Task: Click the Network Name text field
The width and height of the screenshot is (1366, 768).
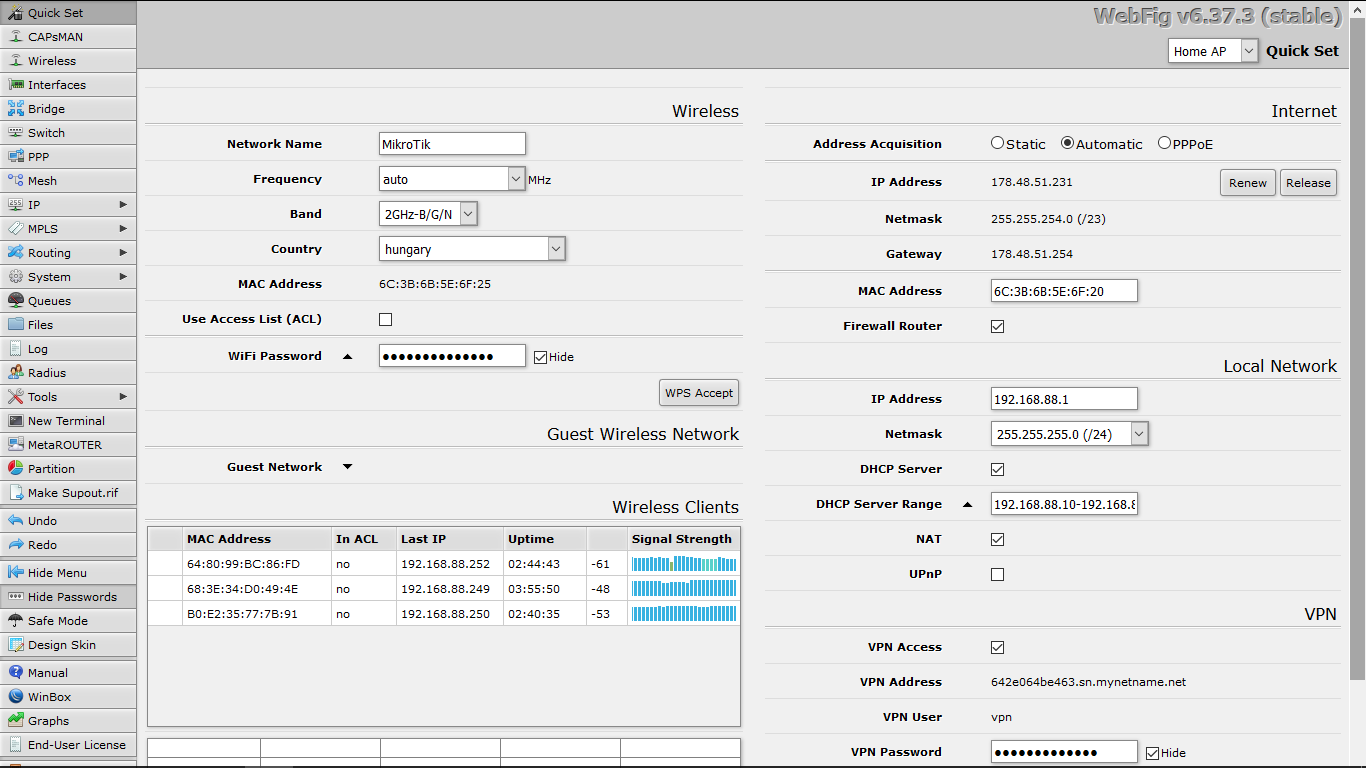Action: point(452,144)
